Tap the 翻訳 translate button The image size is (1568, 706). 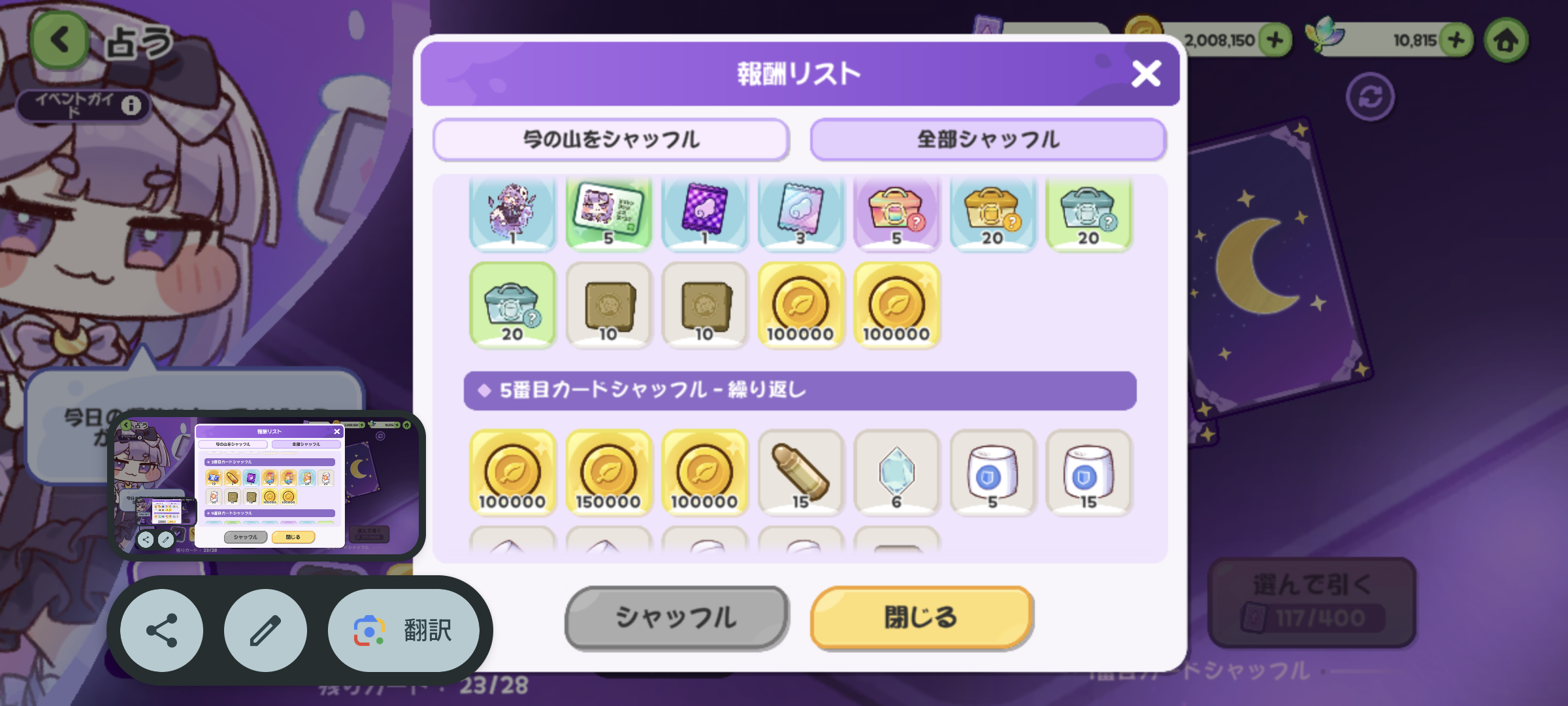tap(404, 630)
